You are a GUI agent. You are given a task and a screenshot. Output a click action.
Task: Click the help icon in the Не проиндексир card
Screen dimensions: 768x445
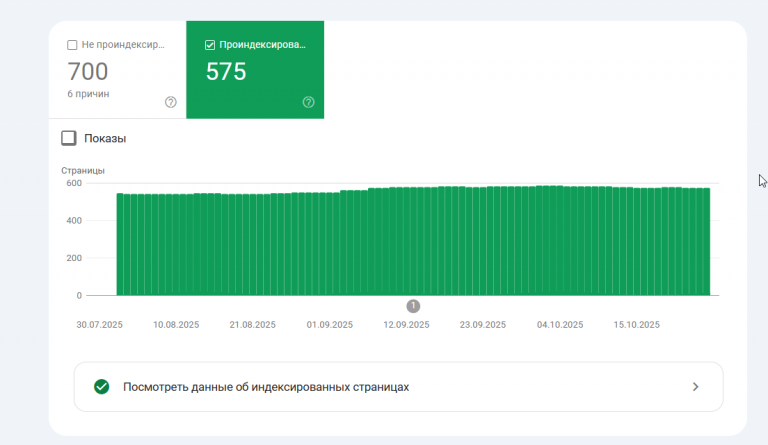(170, 102)
